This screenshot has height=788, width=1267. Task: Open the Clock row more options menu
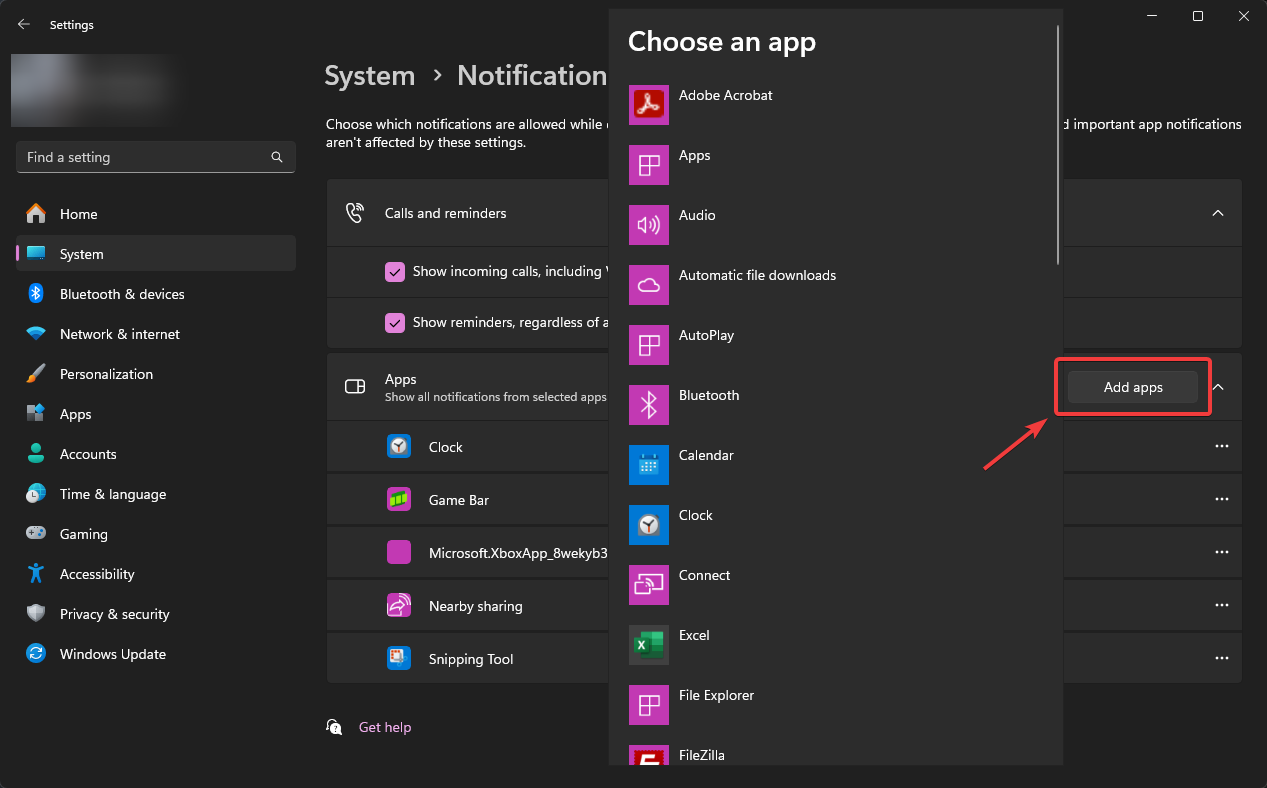pos(1221,446)
